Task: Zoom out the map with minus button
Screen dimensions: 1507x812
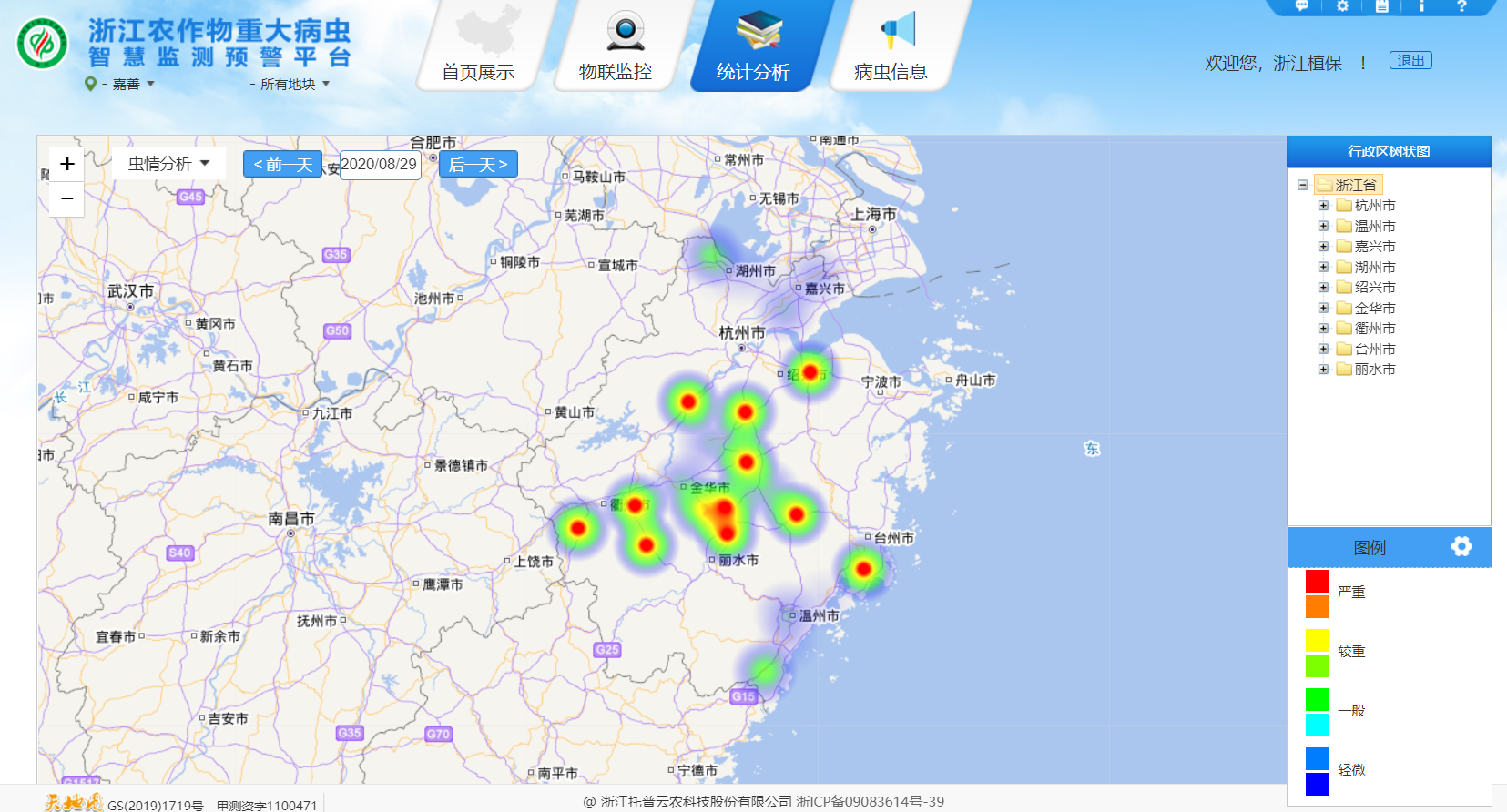Action: (66, 198)
